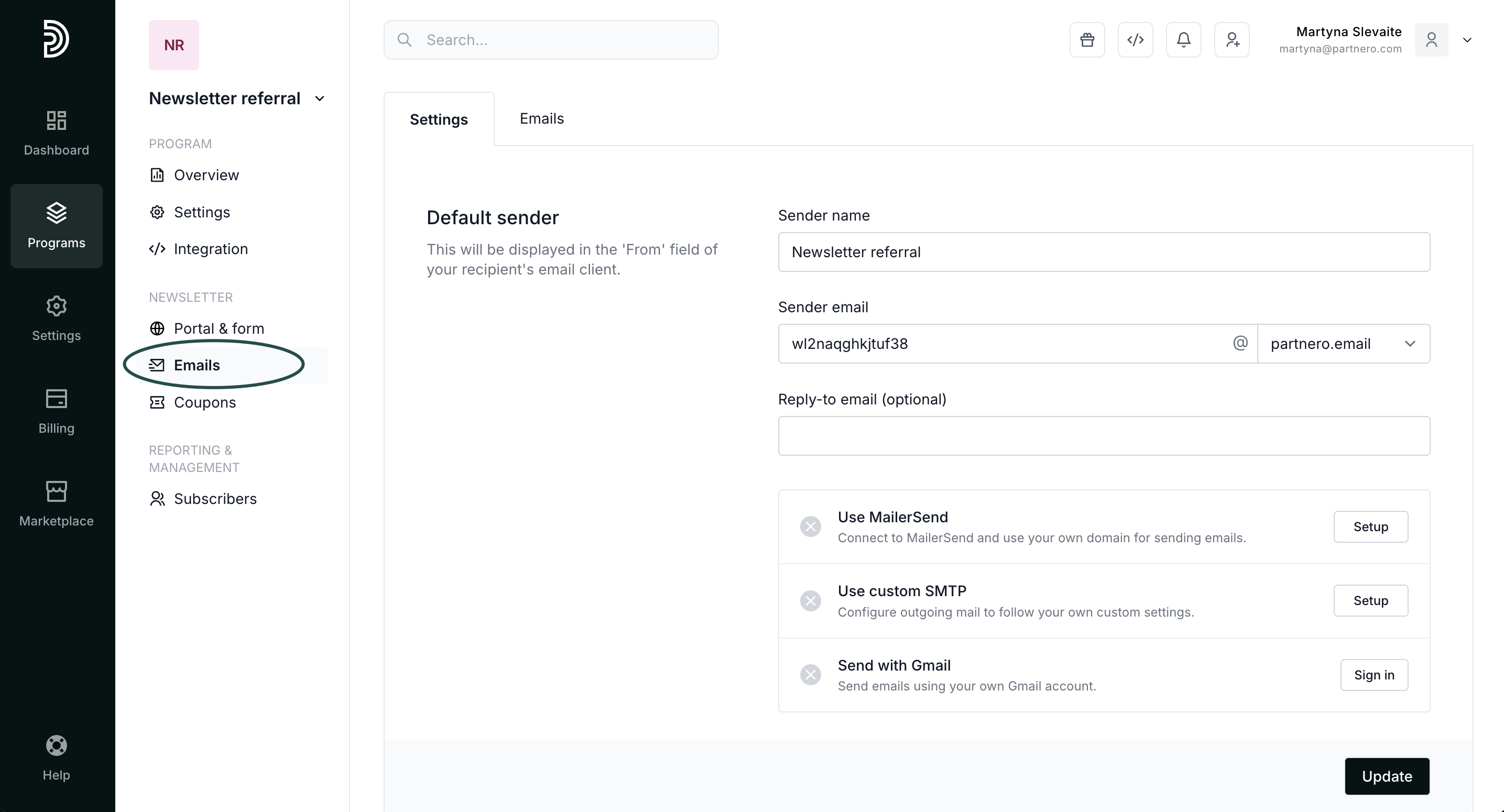1504x812 pixels.
Task: Open Marketplace from left sidebar
Action: coord(56,503)
